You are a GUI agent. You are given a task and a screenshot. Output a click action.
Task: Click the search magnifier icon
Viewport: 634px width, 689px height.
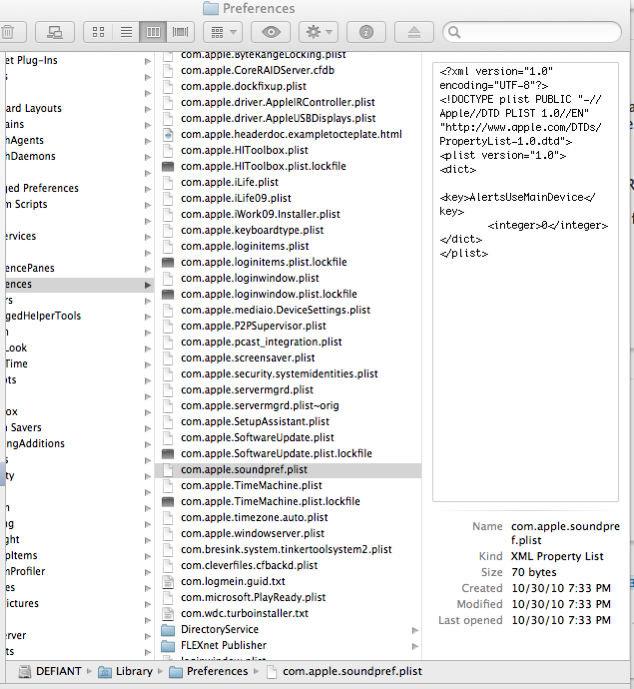point(454,32)
